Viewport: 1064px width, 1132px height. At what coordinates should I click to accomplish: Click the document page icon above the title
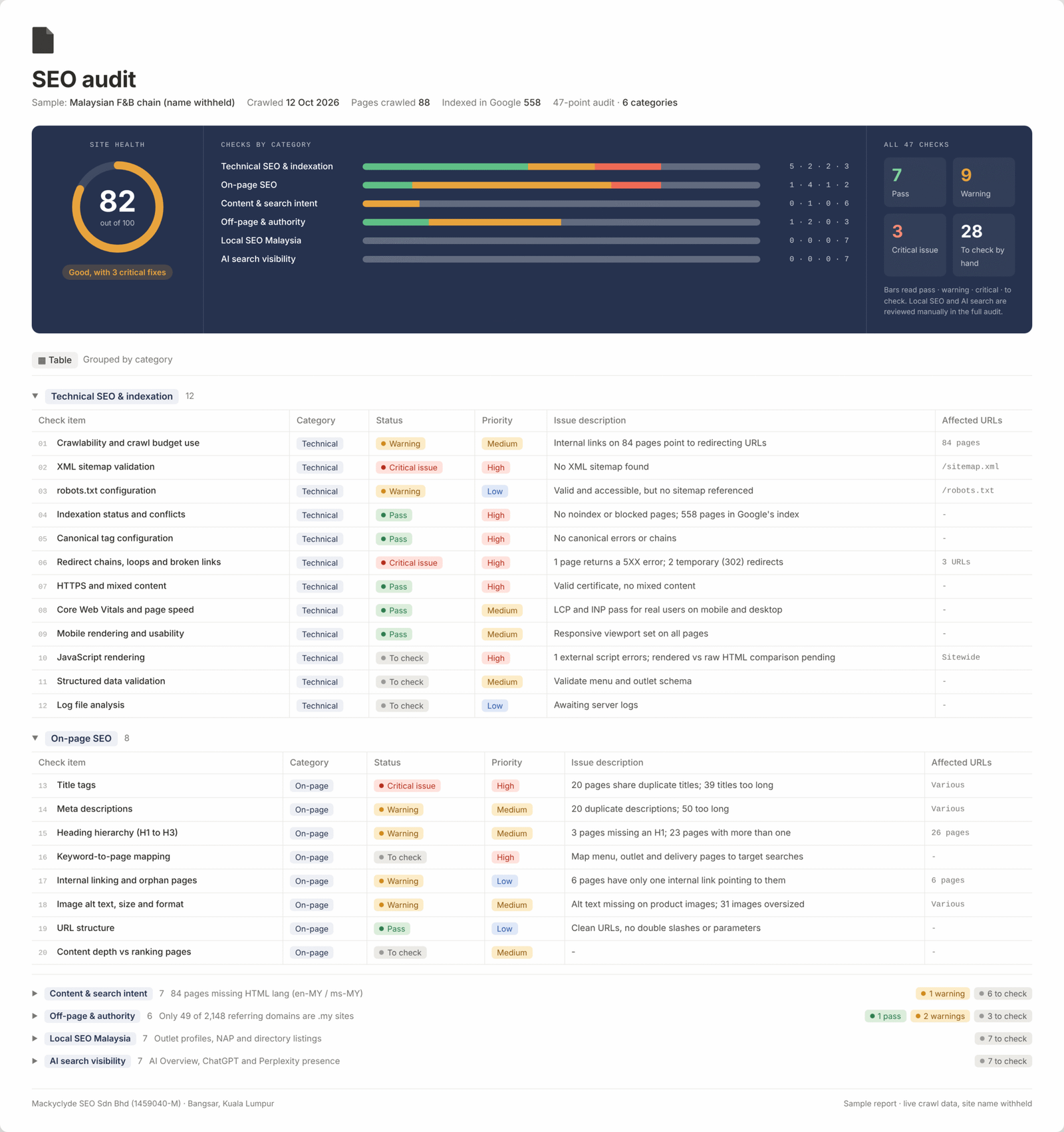[x=43, y=40]
